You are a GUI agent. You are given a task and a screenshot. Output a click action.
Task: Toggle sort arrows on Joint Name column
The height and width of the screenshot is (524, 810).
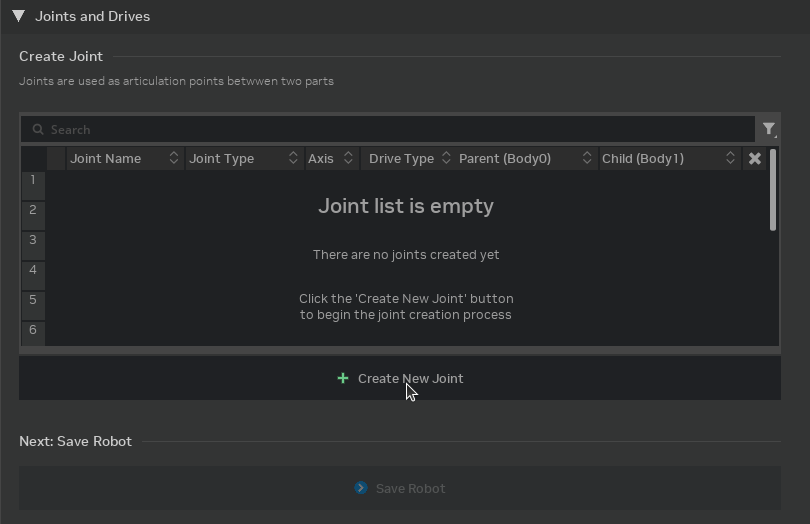173,158
